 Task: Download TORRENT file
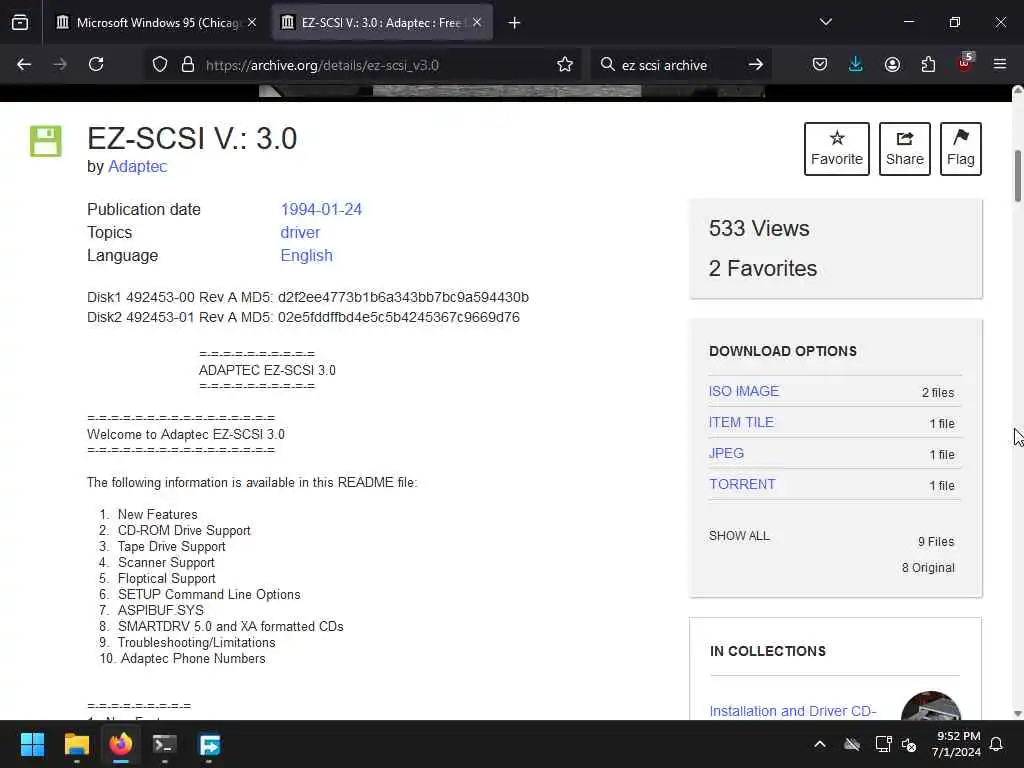point(743,485)
